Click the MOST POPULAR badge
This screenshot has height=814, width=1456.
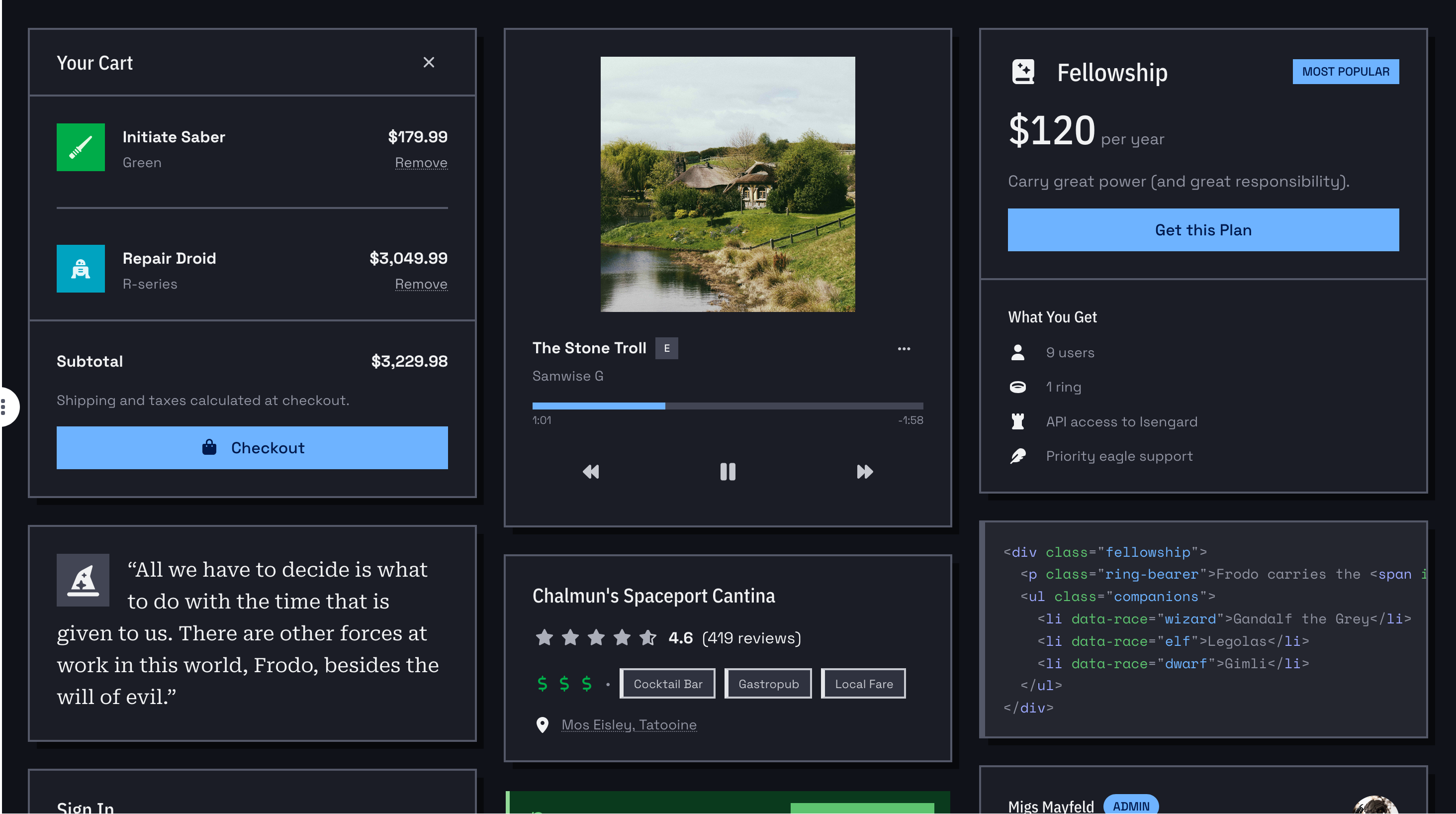pyautogui.click(x=1345, y=72)
